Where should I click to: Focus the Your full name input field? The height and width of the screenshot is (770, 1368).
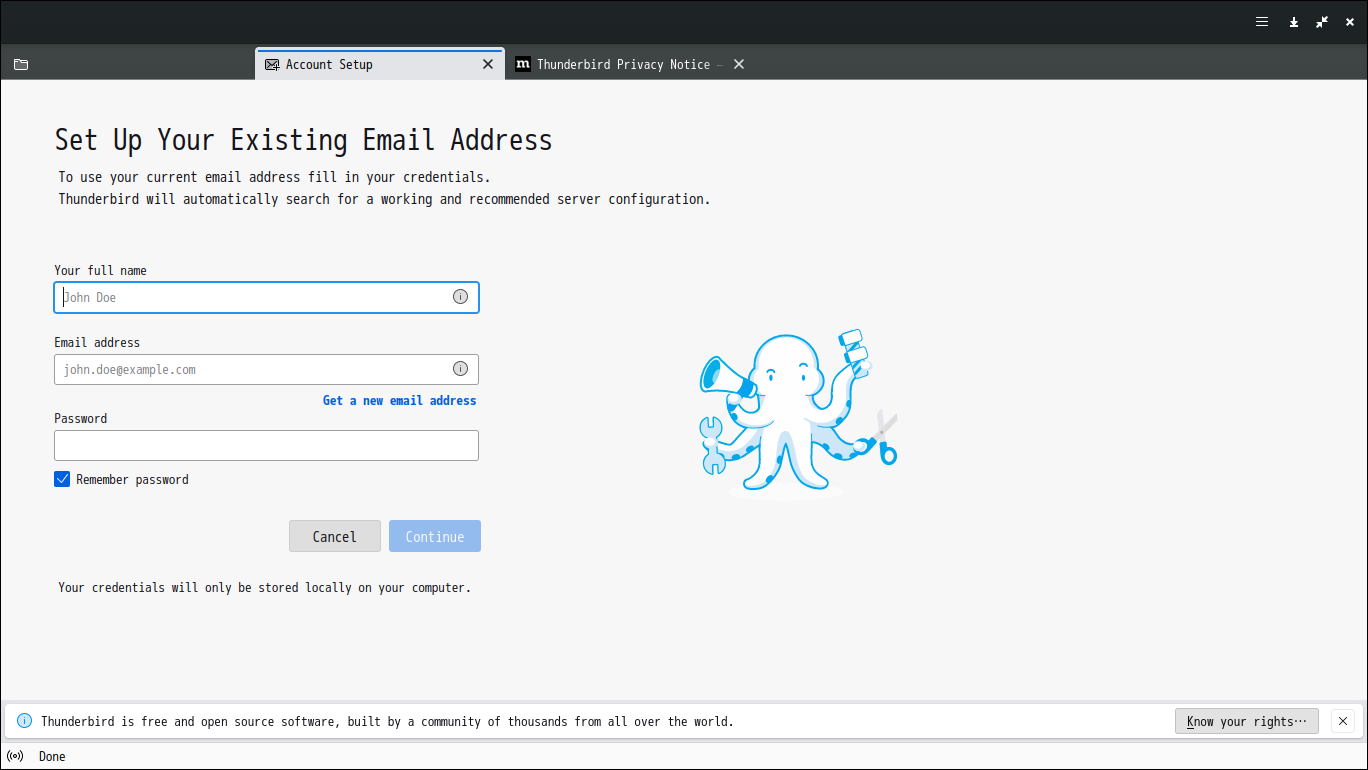(267, 297)
